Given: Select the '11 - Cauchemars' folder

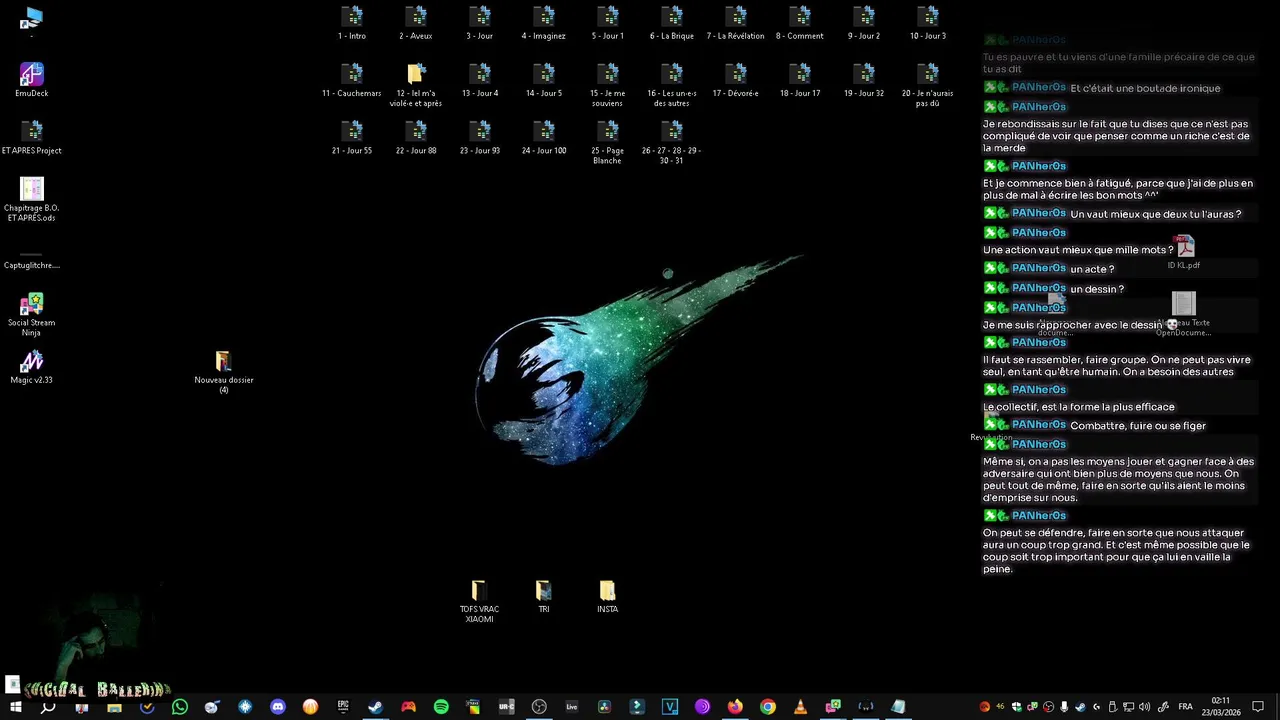Looking at the screenshot, I should (x=352, y=80).
